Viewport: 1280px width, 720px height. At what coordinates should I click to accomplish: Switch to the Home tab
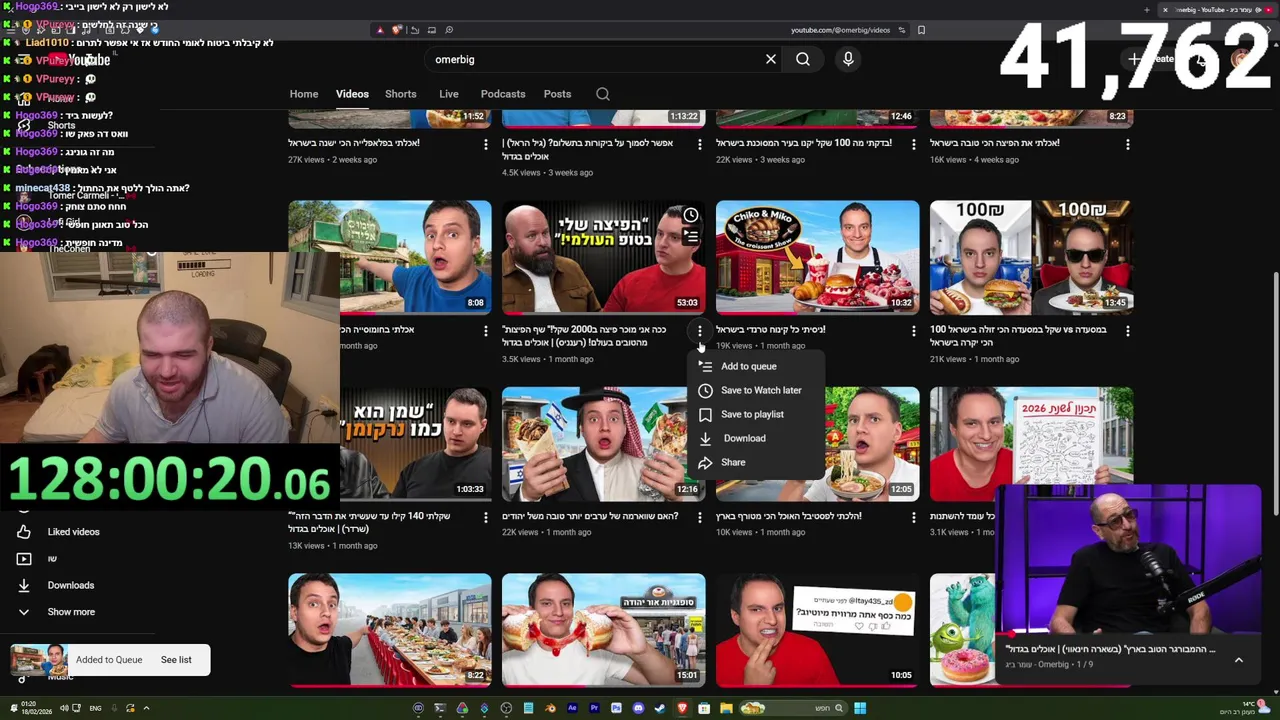304,94
